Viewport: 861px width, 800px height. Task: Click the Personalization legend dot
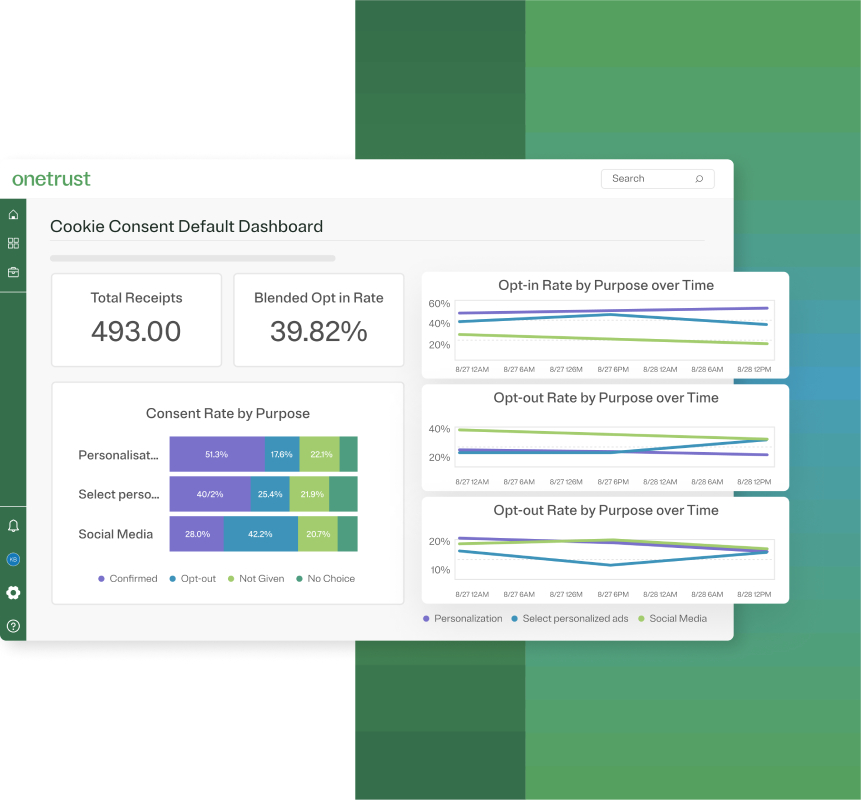pyautogui.click(x=426, y=619)
